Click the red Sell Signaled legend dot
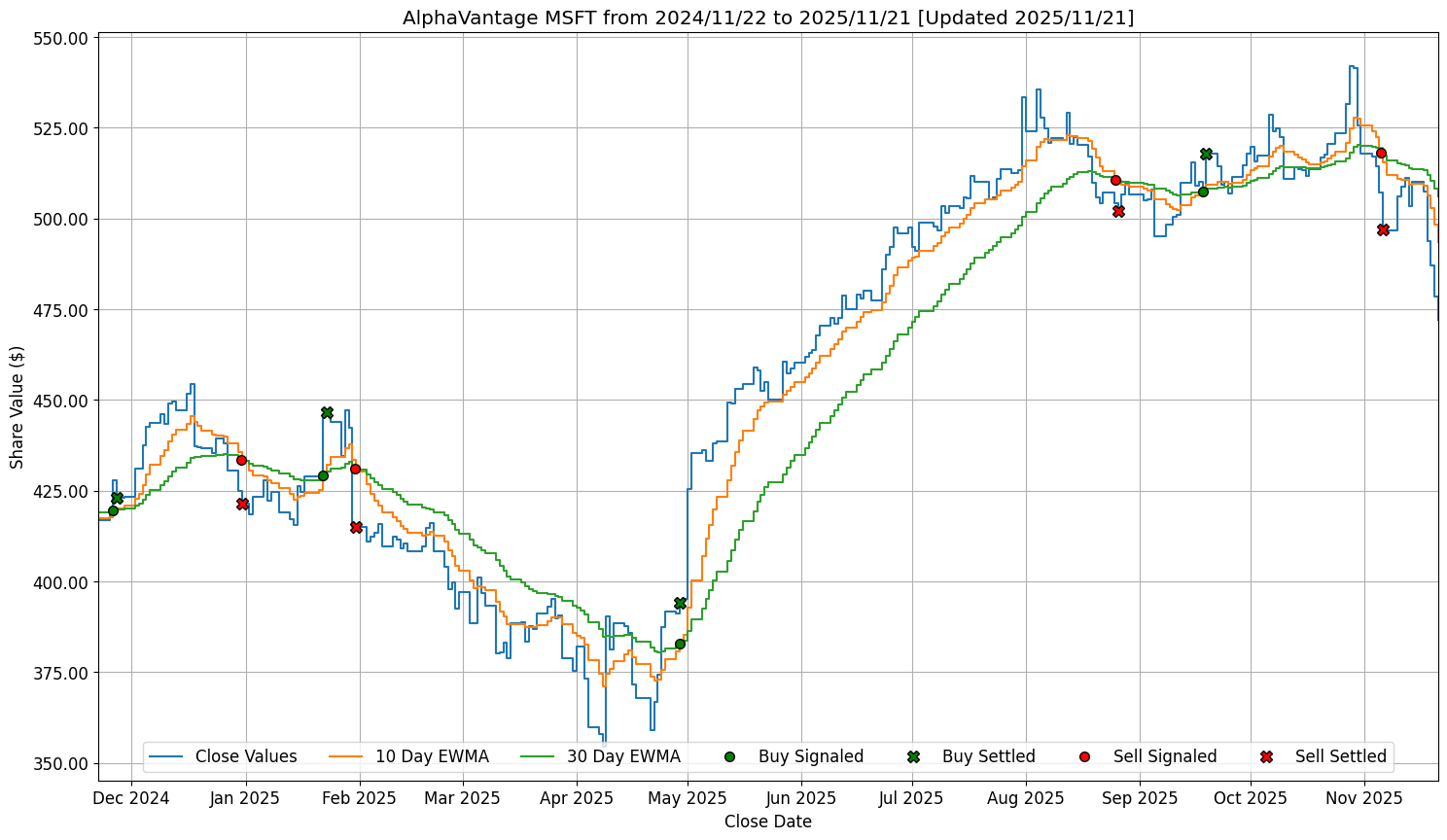Image resolution: width=1447 pixels, height=840 pixels. pos(1084,756)
